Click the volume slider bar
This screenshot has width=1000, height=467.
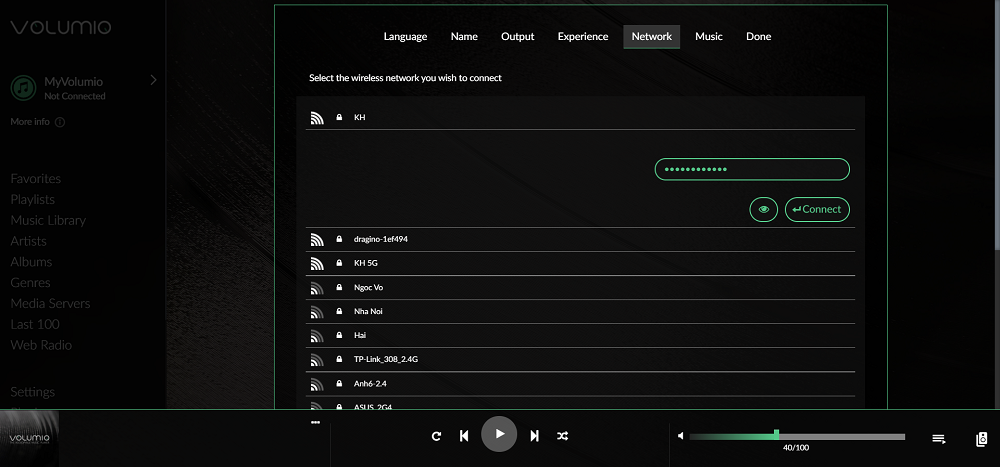[797, 436]
